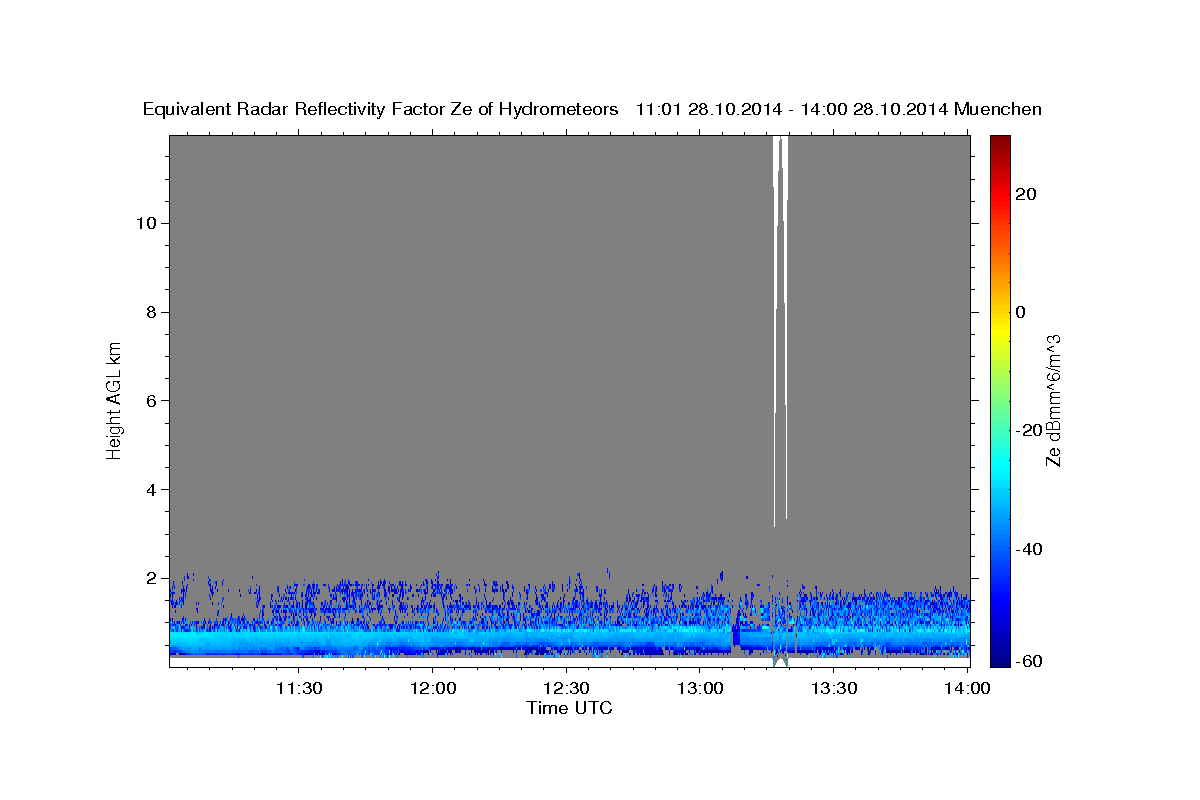Click the colorbar value label 20

(x=1026, y=193)
